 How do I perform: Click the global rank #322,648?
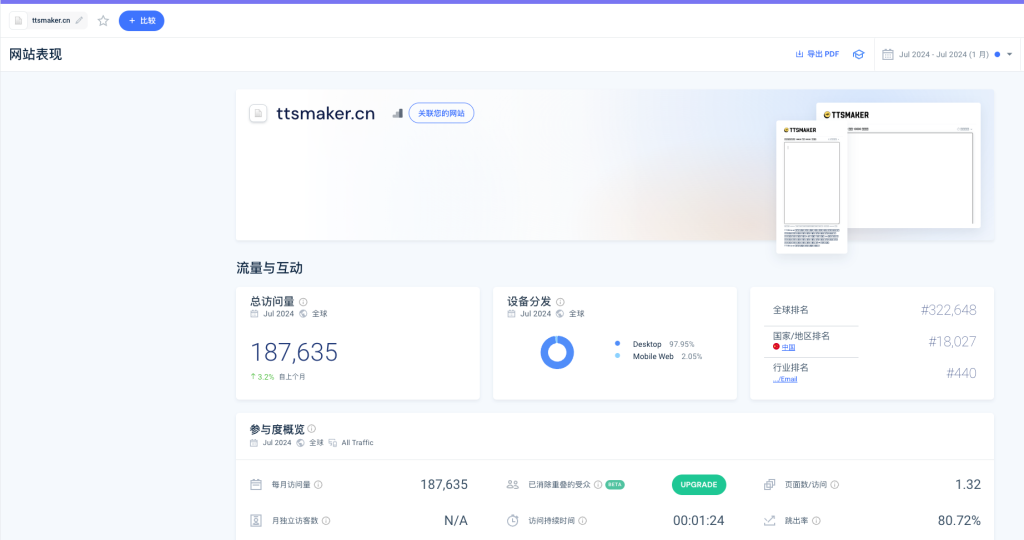[x=948, y=310]
